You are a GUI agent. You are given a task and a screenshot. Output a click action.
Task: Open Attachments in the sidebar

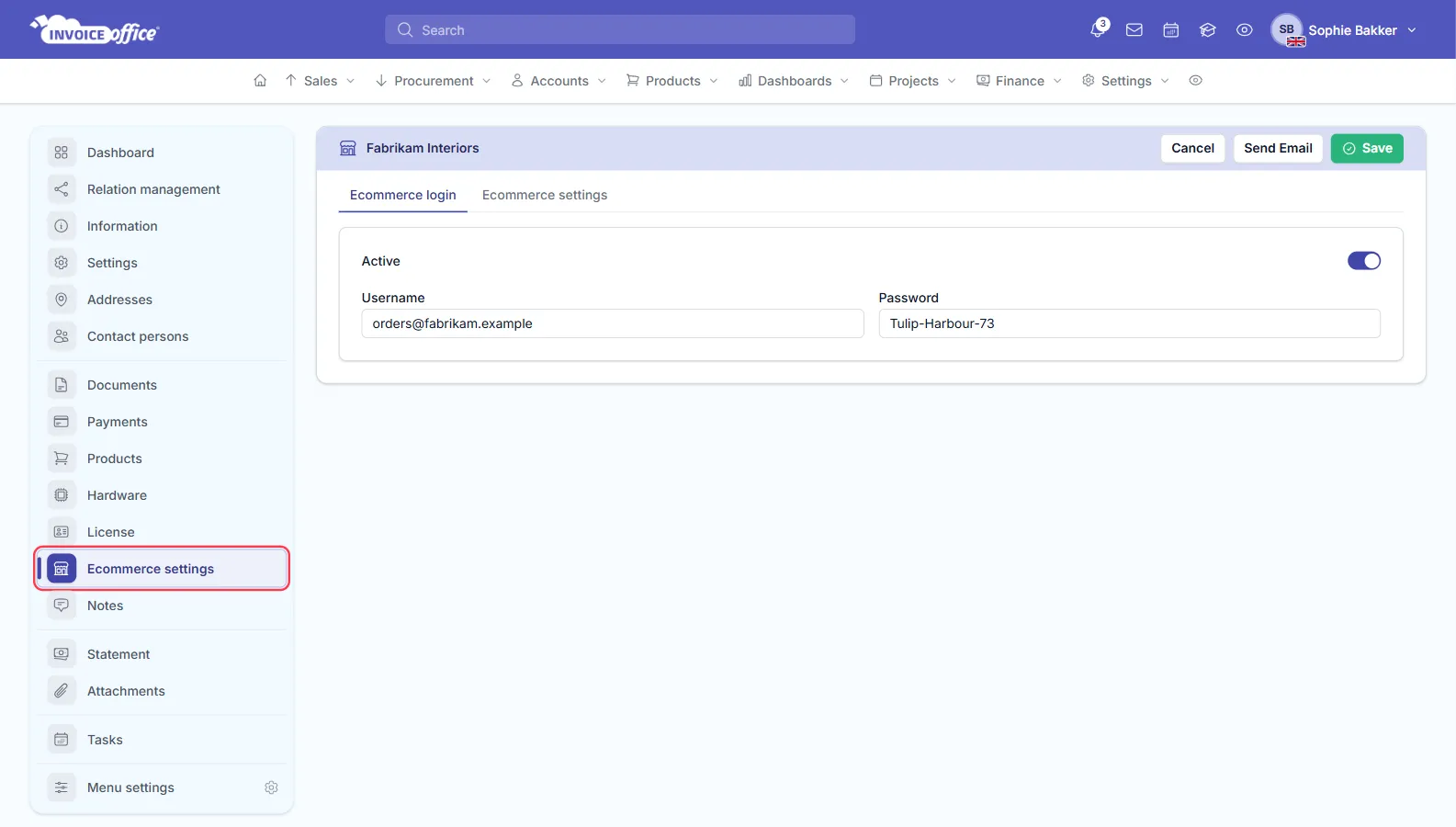point(162,691)
